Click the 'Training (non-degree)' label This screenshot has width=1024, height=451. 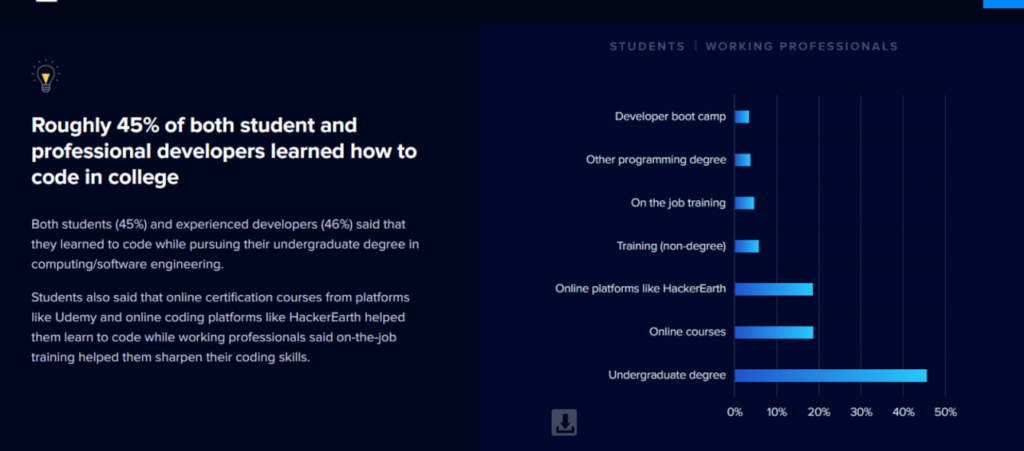pyautogui.click(x=671, y=246)
